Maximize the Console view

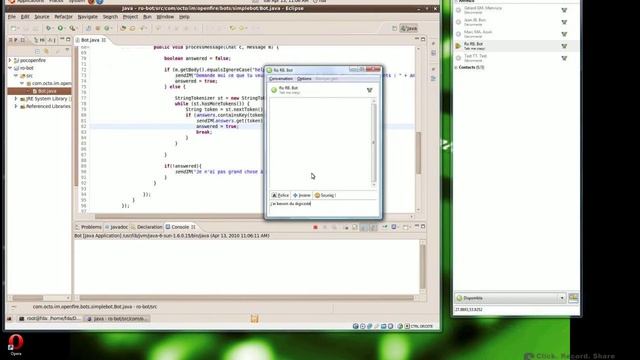423,227
